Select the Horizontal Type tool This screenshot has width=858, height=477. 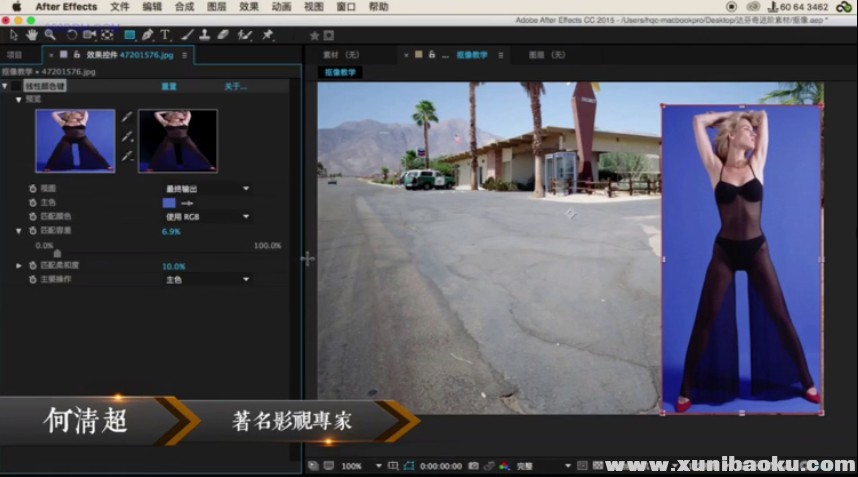click(165, 34)
